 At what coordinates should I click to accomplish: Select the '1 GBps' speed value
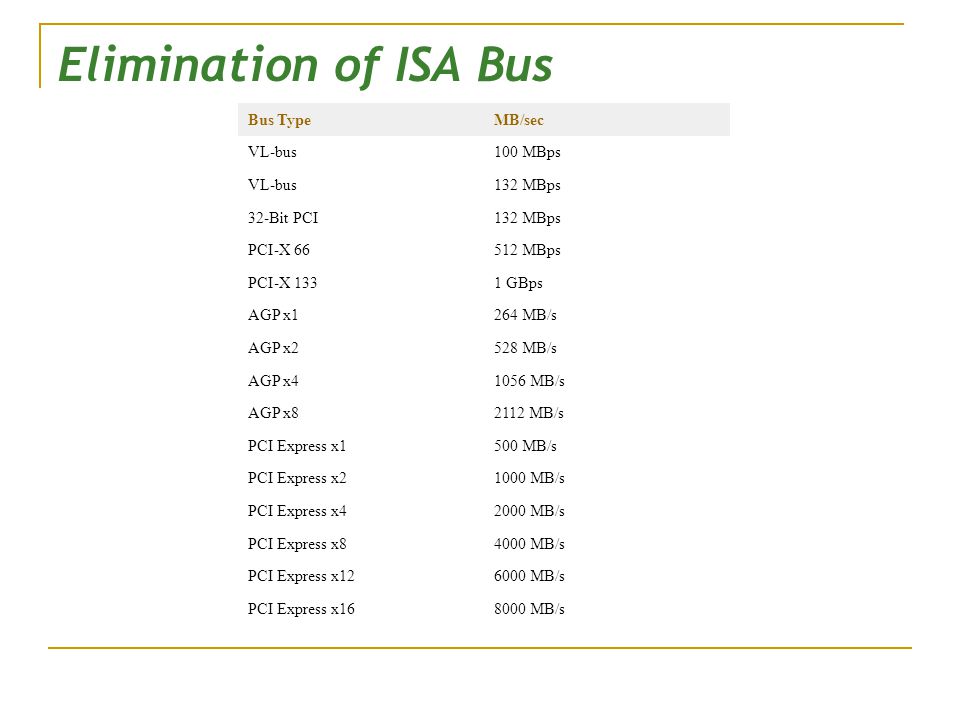[x=518, y=283]
